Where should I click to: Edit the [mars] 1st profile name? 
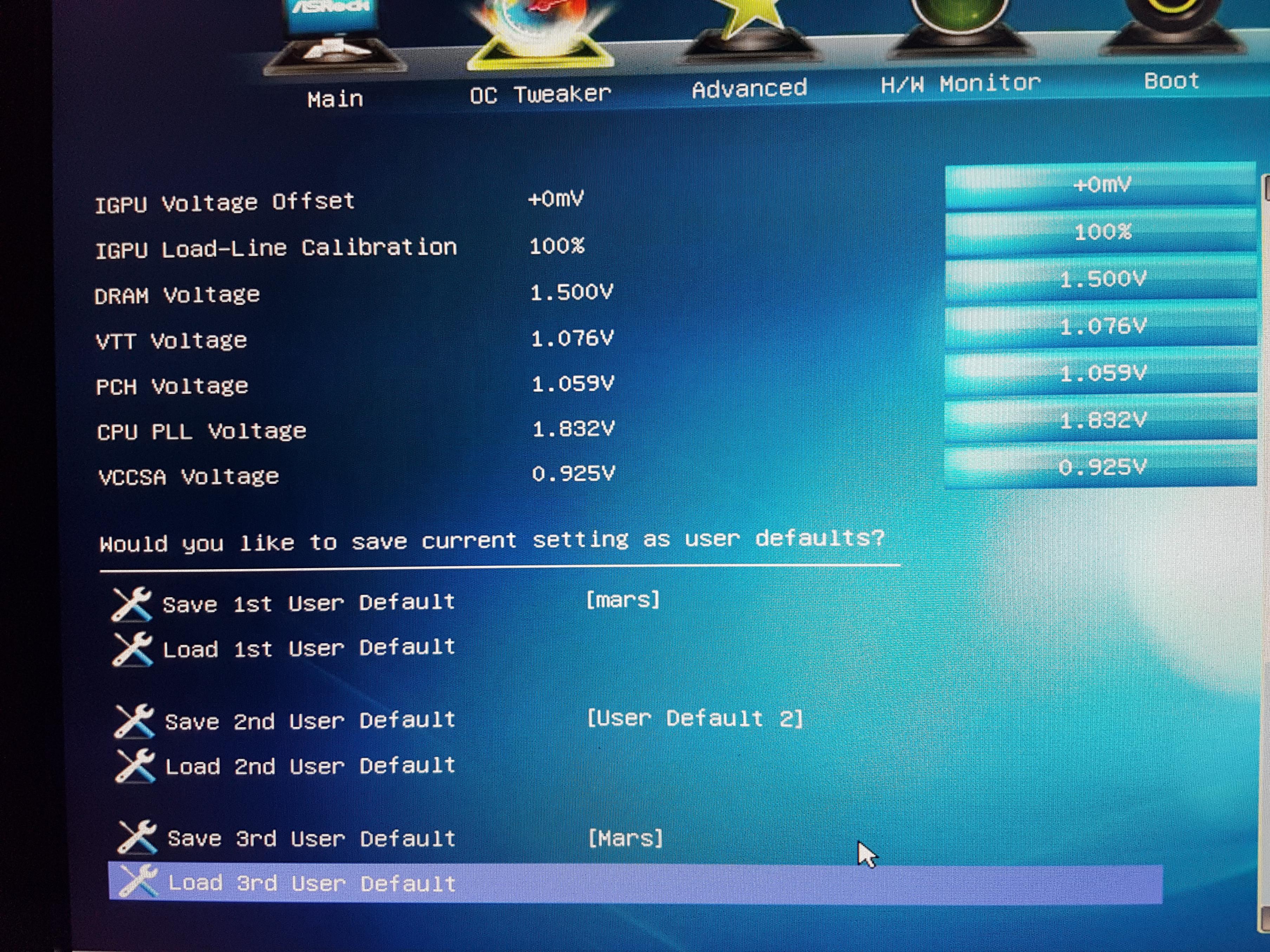(623, 600)
